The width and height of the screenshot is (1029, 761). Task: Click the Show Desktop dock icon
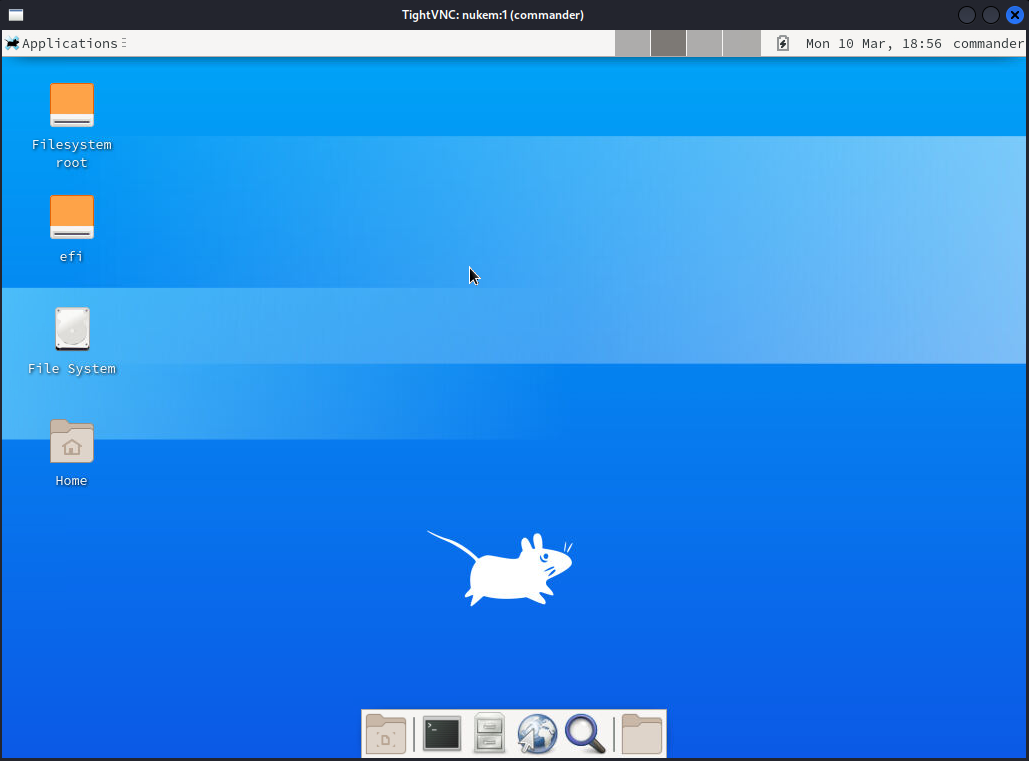coord(386,733)
